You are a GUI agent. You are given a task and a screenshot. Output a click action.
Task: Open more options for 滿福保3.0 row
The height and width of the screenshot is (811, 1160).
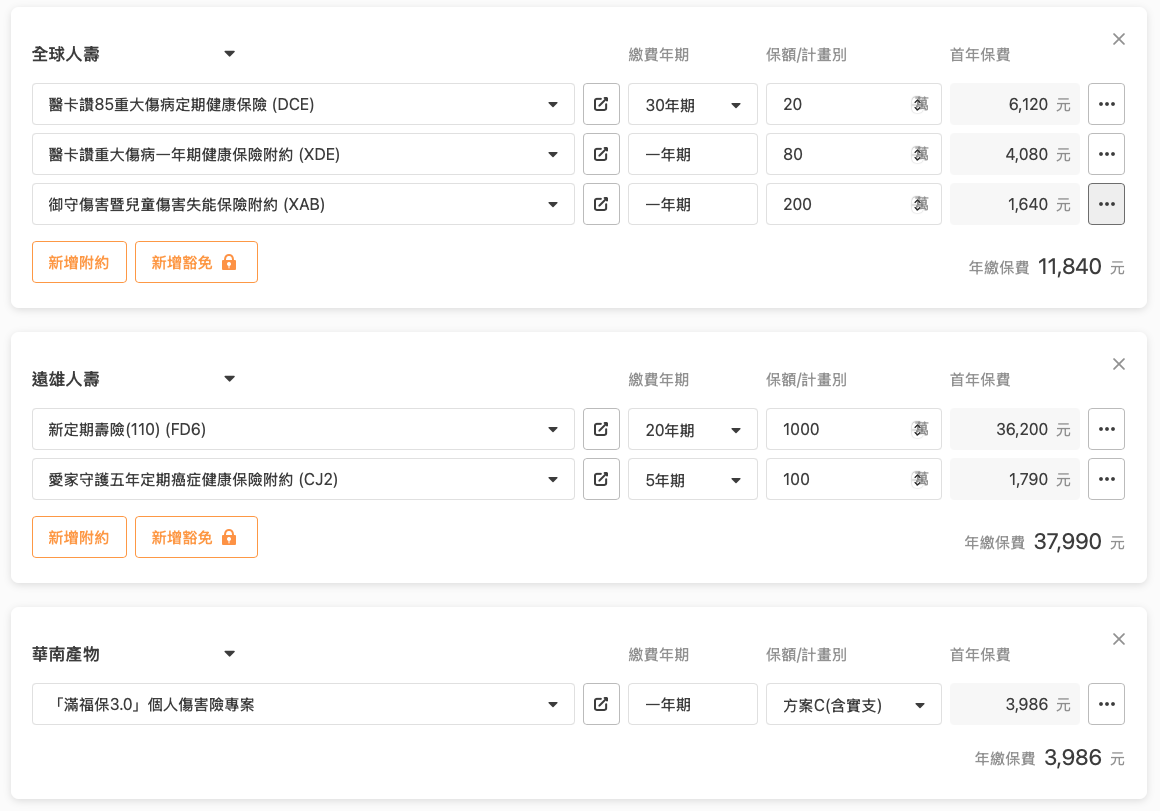coord(1106,704)
